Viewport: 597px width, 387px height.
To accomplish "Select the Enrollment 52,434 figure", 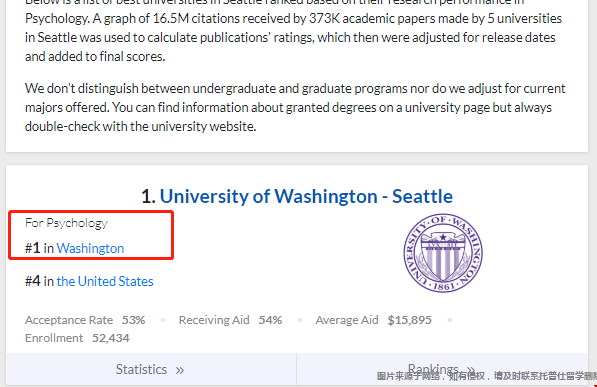I will coord(111,338).
